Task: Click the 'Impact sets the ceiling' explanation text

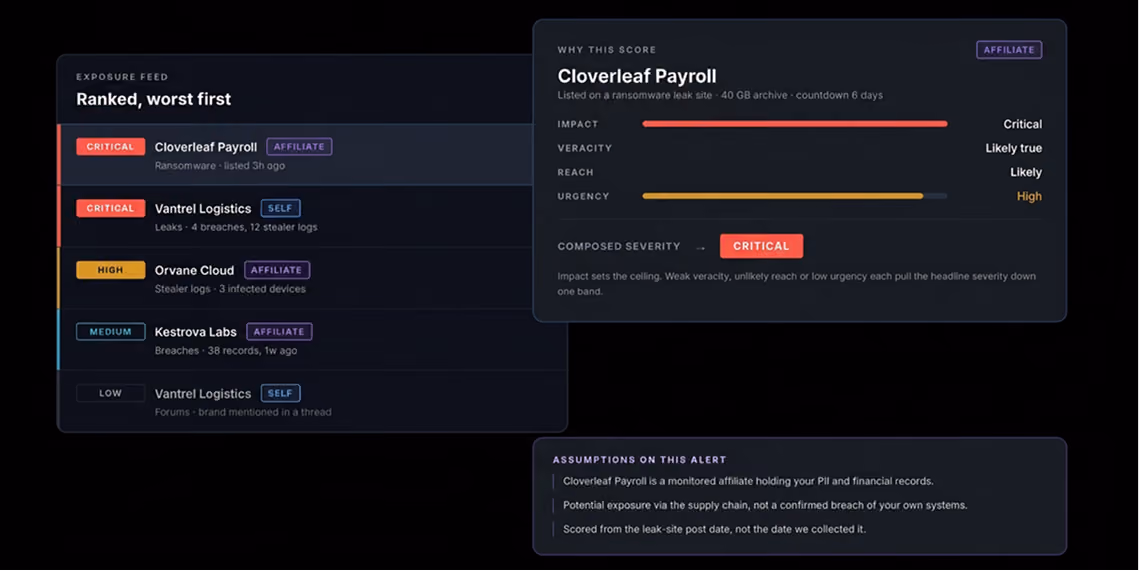Action: [x=796, y=283]
